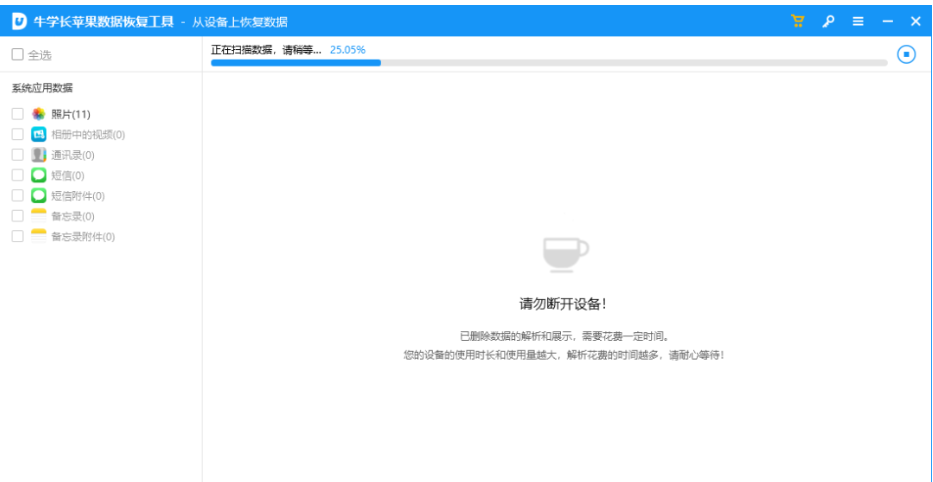
Task: Check the 相册中的视频(0) checkbox
Action: (x=18, y=134)
